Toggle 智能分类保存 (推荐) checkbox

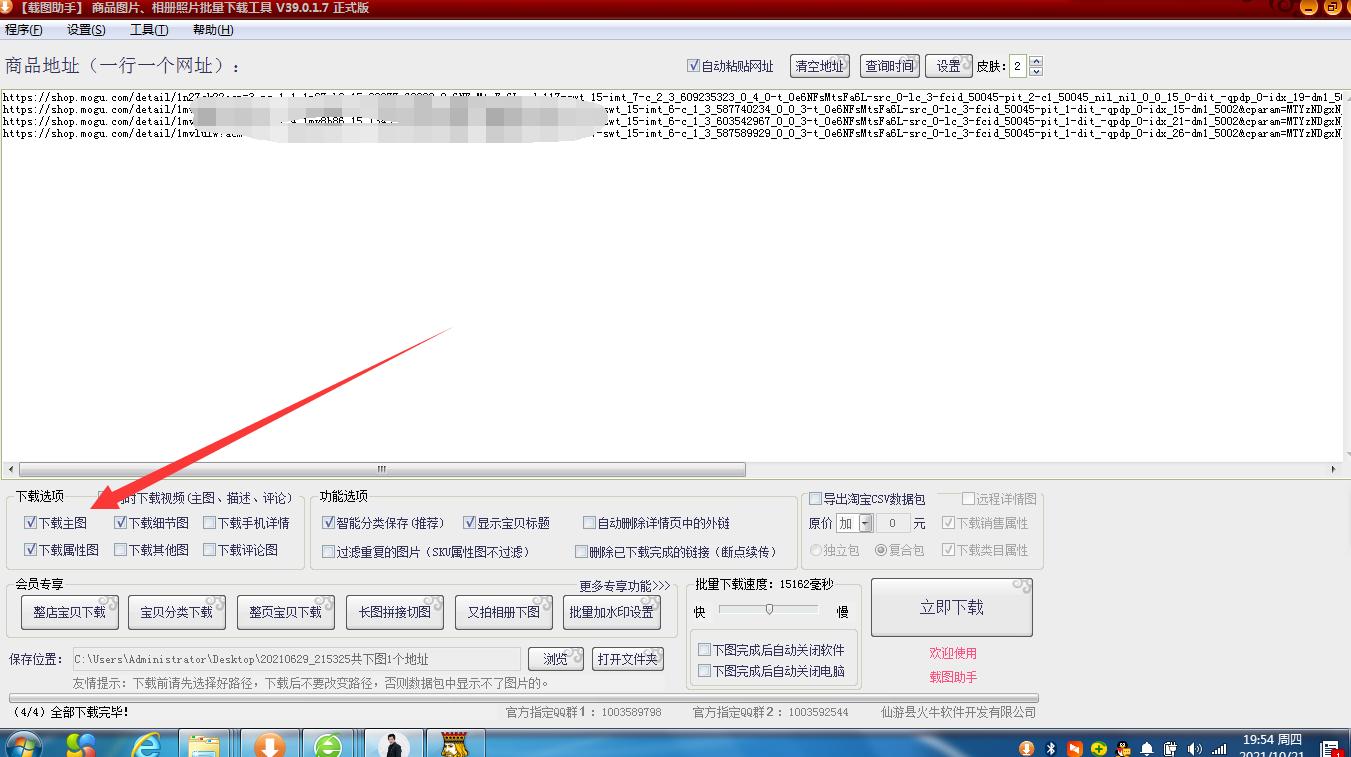tap(329, 523)
